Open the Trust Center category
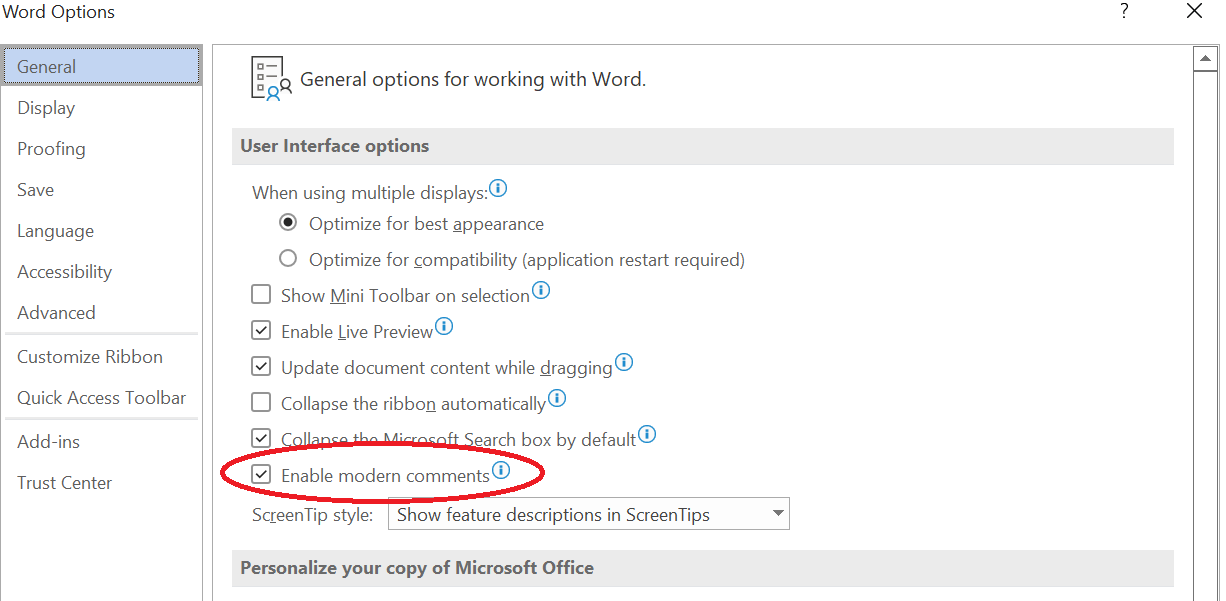The width and height of the screenshot is (1226, 601). click(101, 483)
